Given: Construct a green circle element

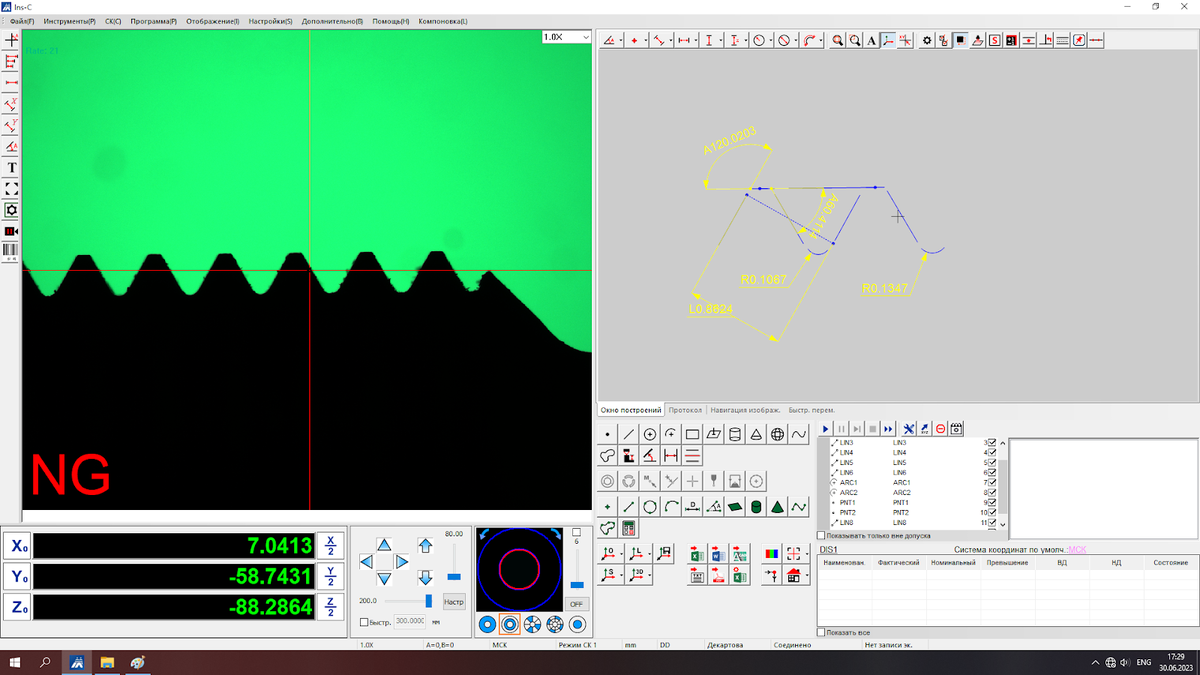Looking at the screenshot, I should [x=650, y=507].
